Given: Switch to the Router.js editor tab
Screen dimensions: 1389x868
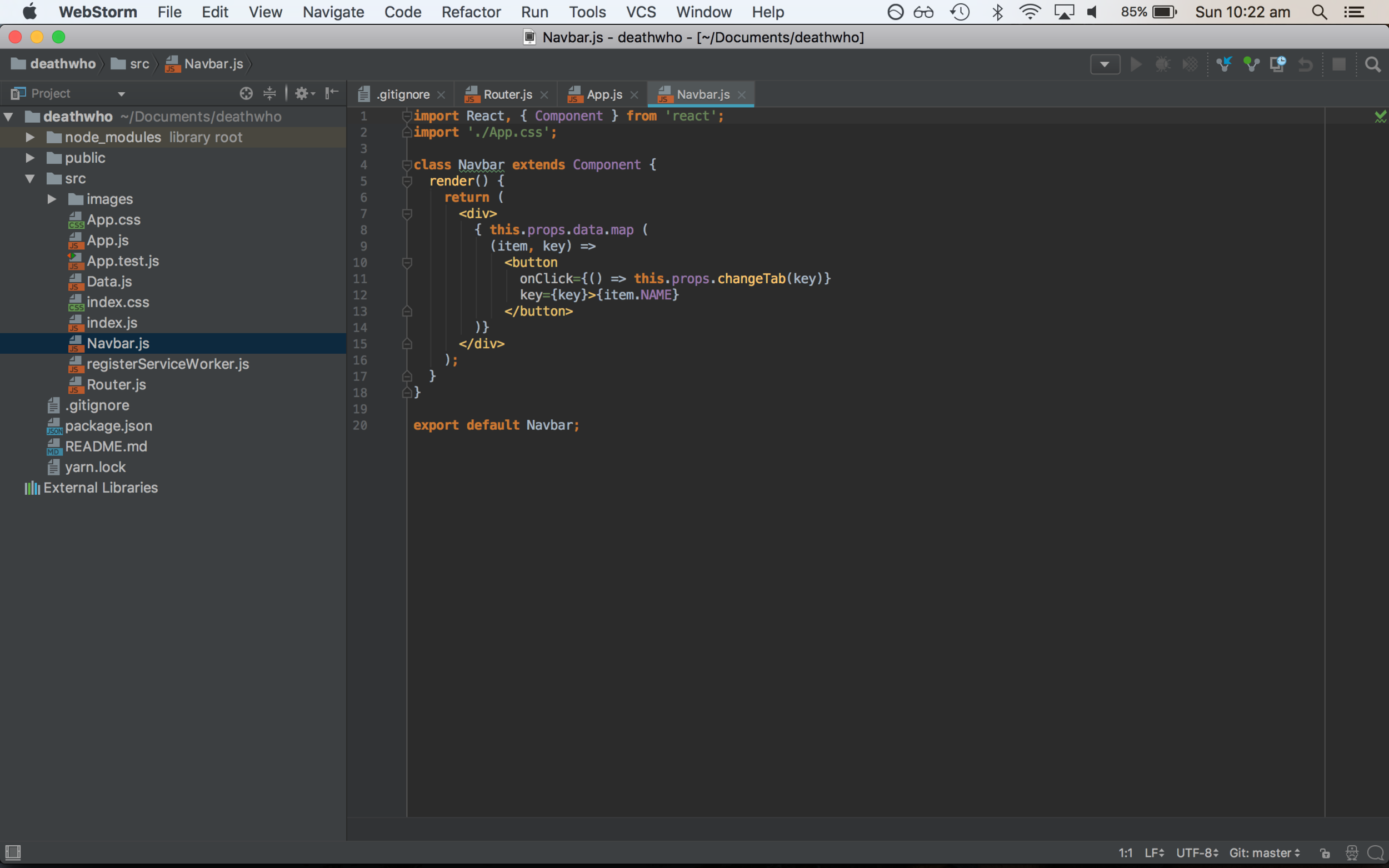Looking at the screenshot, I should [507, 94].
